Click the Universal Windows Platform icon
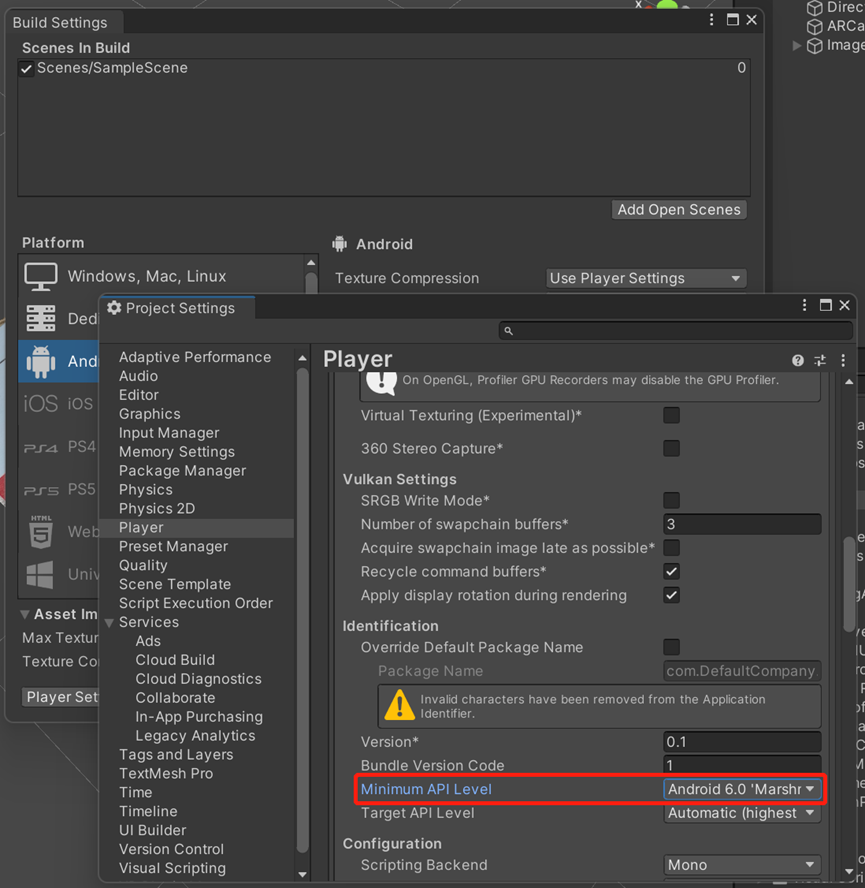This screenshot has width=865, height=888. tap(40, 574)
